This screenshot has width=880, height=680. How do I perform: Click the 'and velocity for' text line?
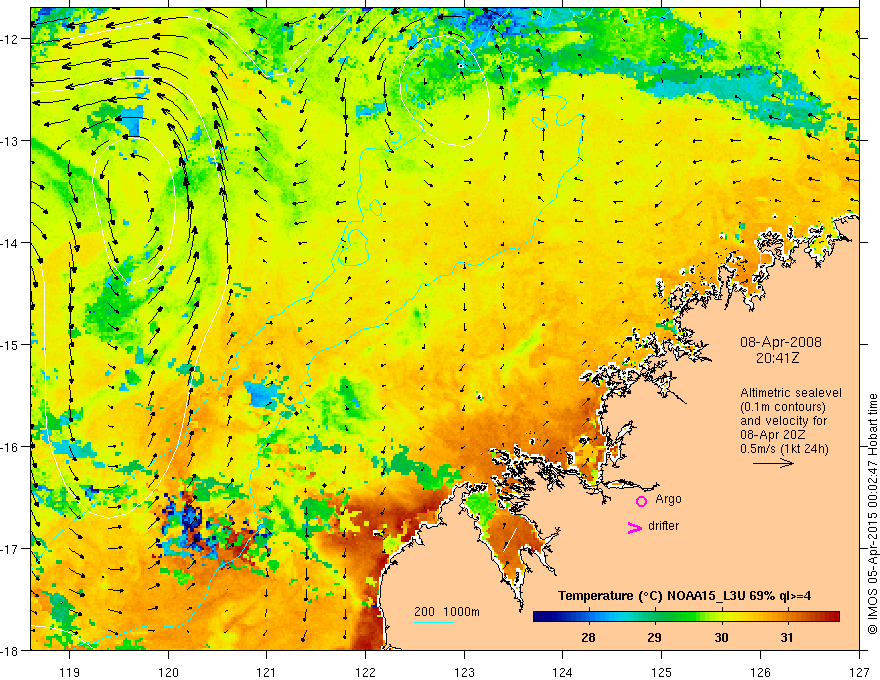783,421
